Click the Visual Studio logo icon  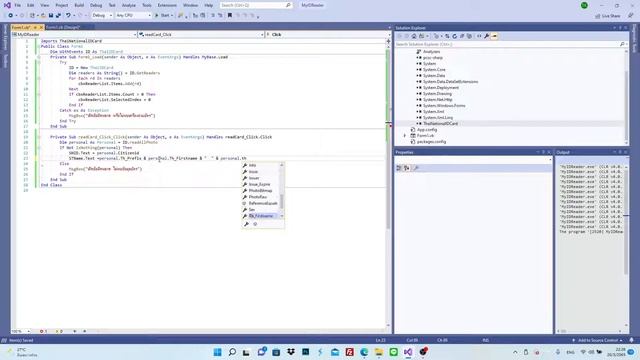point(7,5)
